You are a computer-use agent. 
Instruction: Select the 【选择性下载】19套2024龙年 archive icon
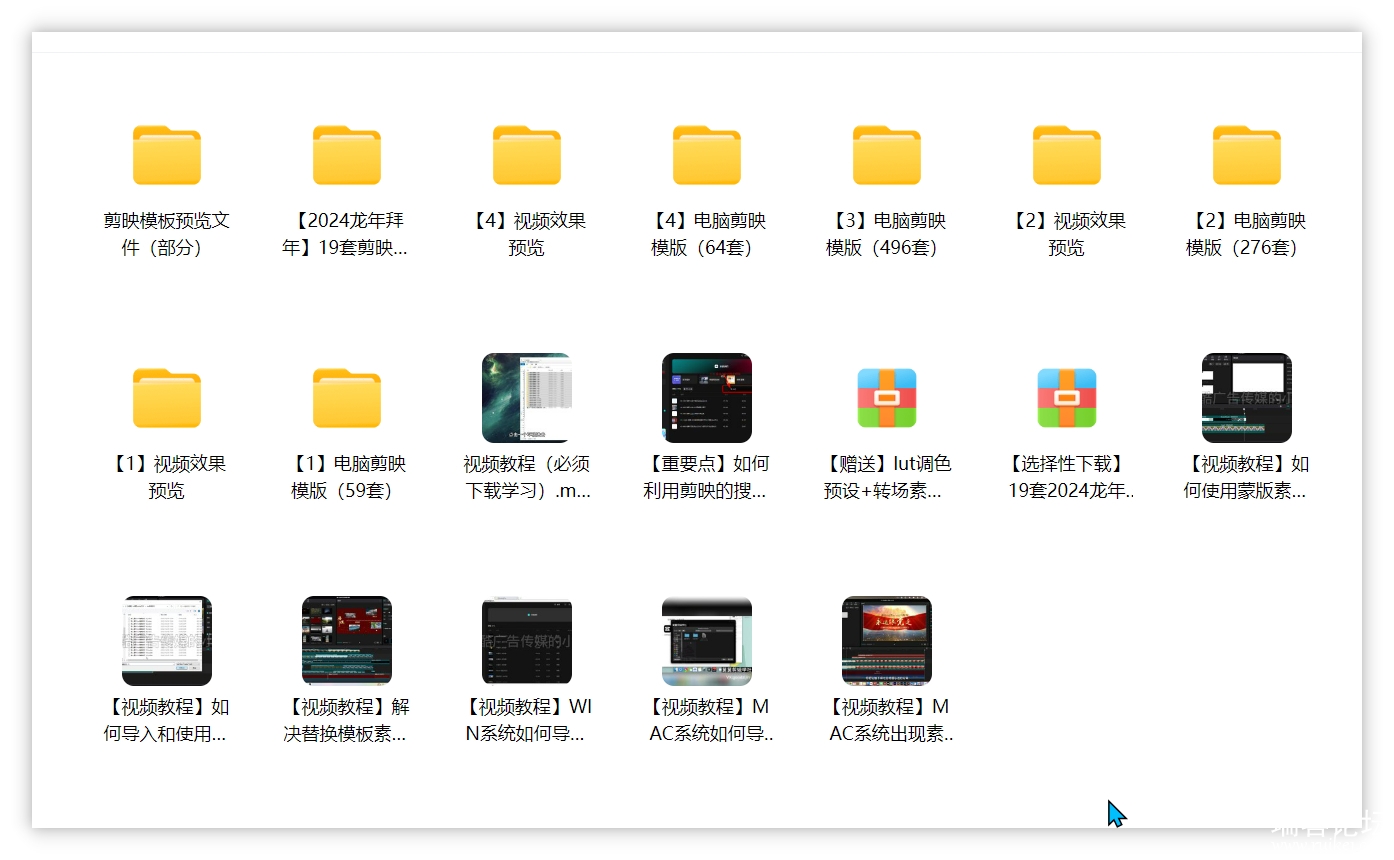tap(1067, 398)
